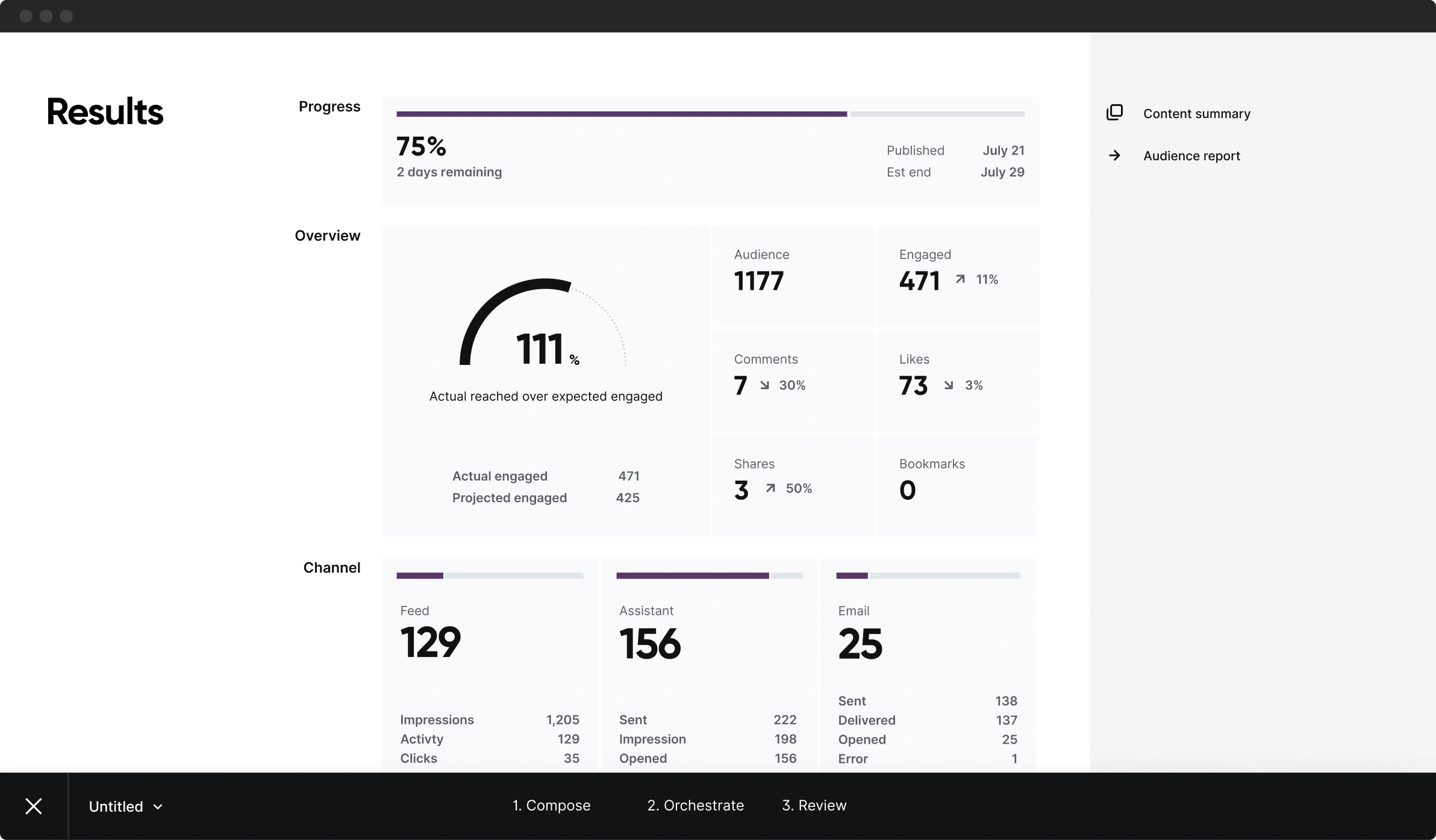Screen dimensions: 1436x840
Task: Click the Shares upward trend arrow
Action: [770, 488]
